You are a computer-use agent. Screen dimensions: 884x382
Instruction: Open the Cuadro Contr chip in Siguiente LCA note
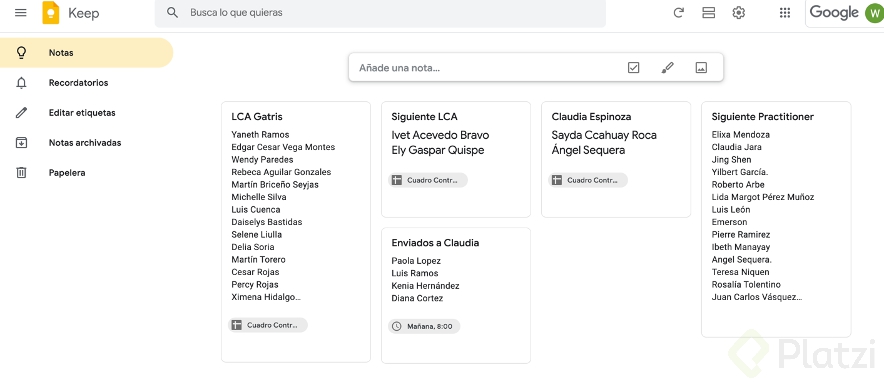pyautogui.click(x=428, y=180)
